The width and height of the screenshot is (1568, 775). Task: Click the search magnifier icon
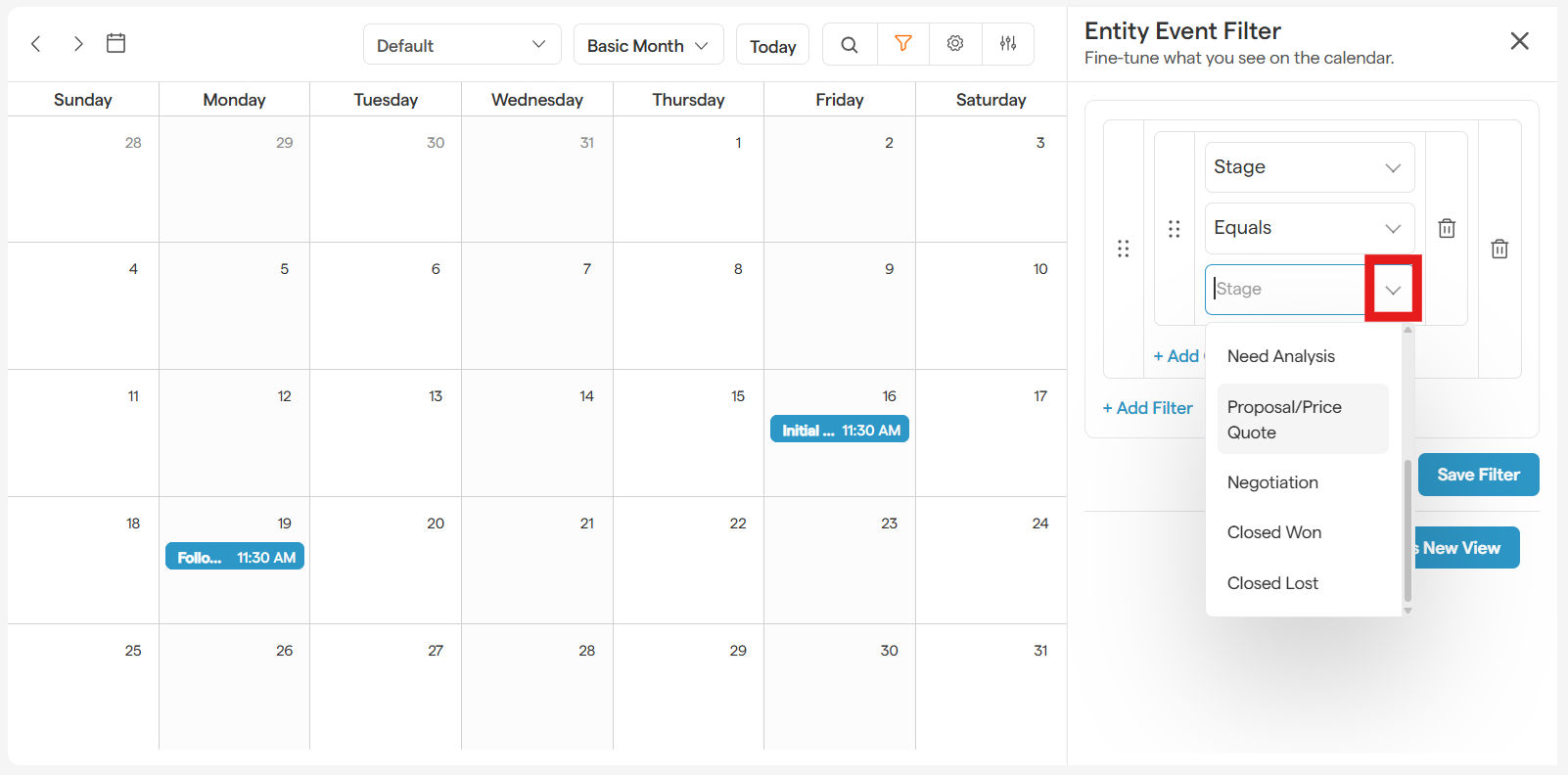coord(850,45)
